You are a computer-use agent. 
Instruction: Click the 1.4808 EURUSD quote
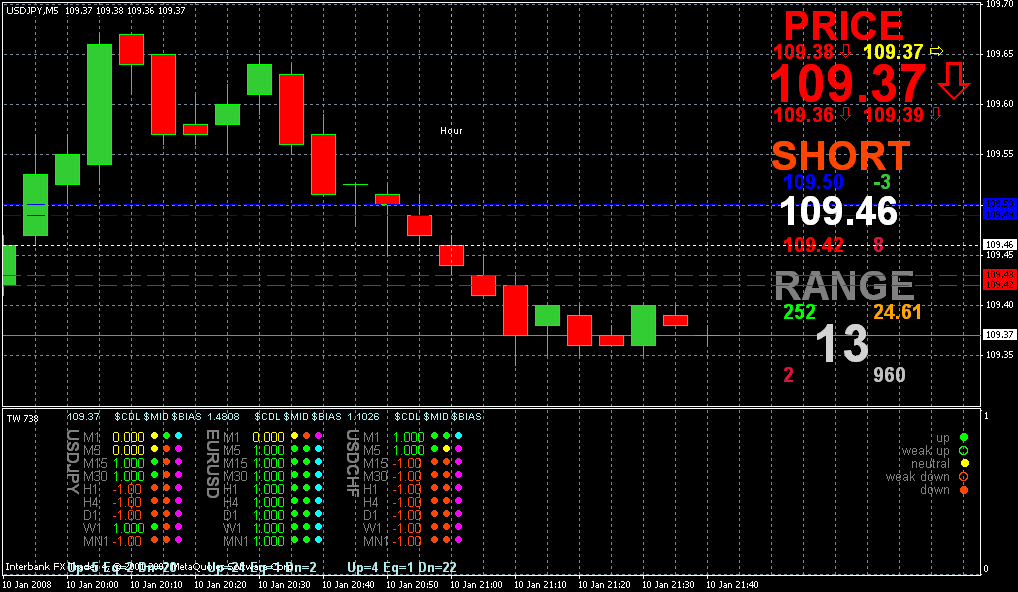(223, 417)
